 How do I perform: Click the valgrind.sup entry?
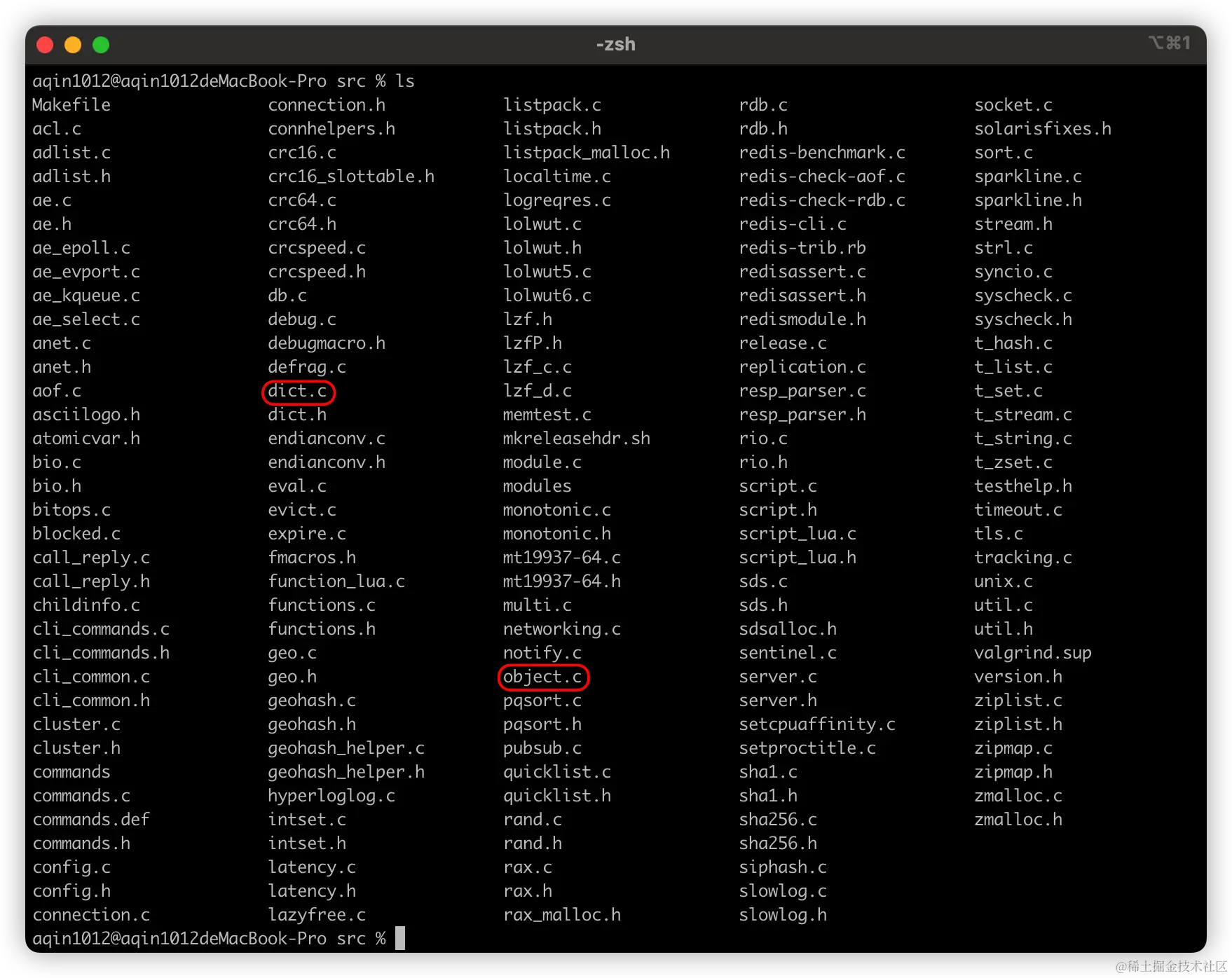[x=1033, y=653]
